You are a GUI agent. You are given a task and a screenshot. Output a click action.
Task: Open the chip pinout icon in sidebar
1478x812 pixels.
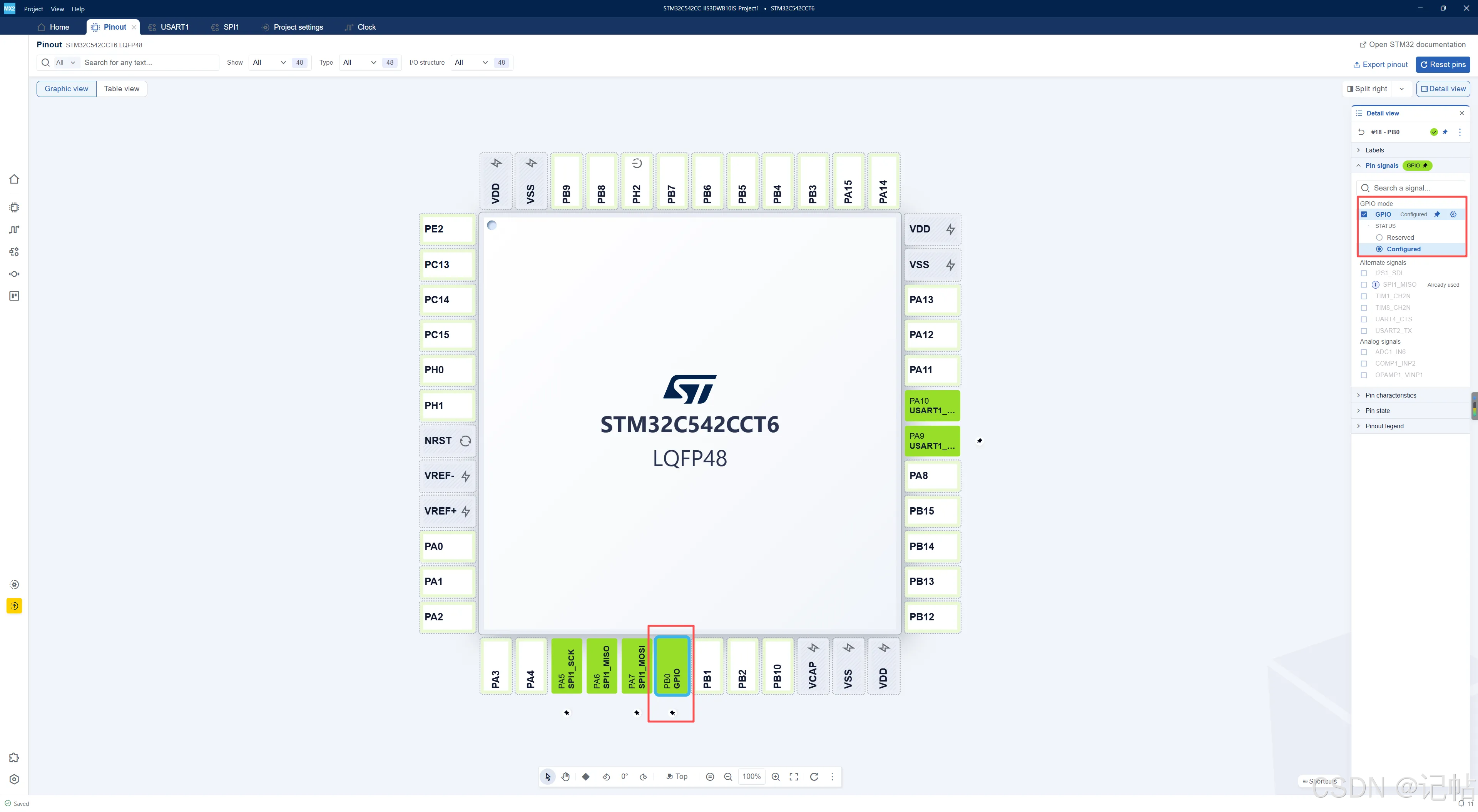point(14,207)
